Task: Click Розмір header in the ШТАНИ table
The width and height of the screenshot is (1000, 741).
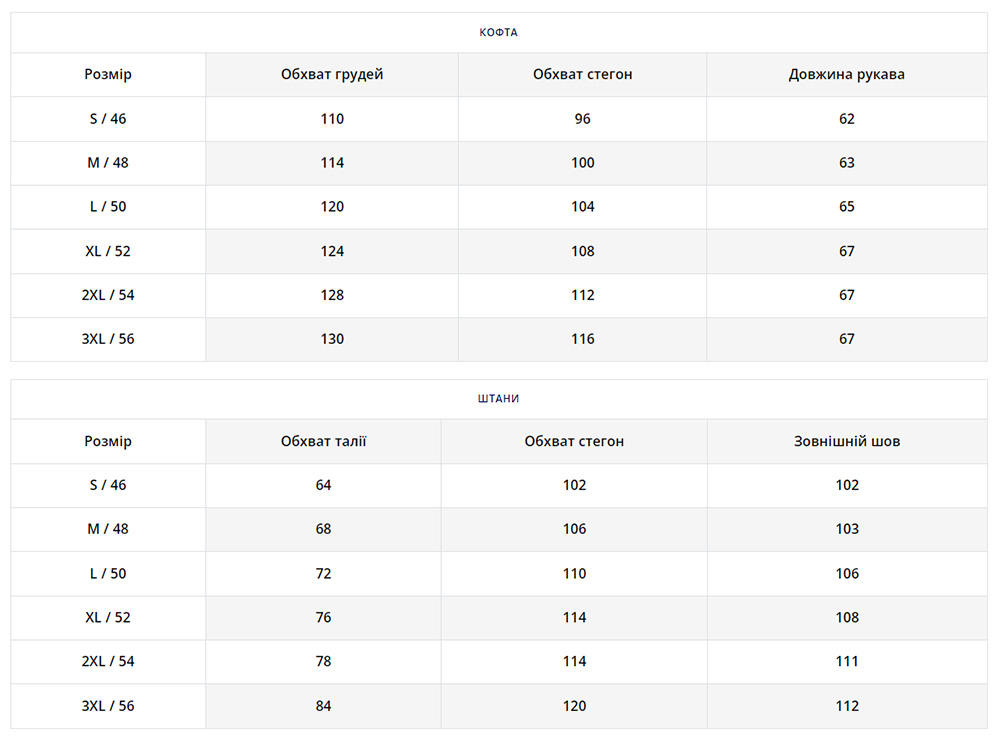Action: pos(108,441)
